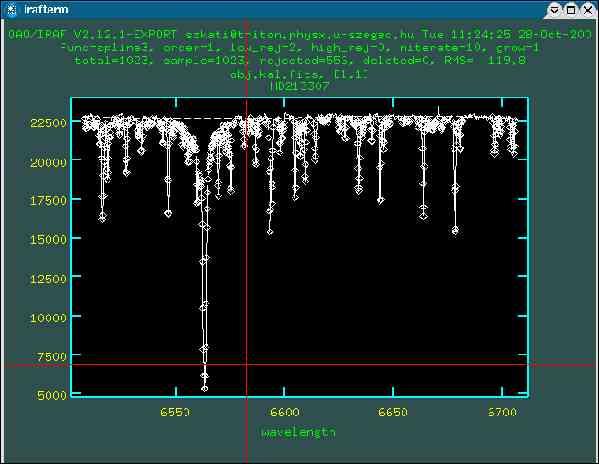Maximize the irafterm window
Image resolution: width=599 pixels, height=464 pixels.
click(x=571, y=10)
